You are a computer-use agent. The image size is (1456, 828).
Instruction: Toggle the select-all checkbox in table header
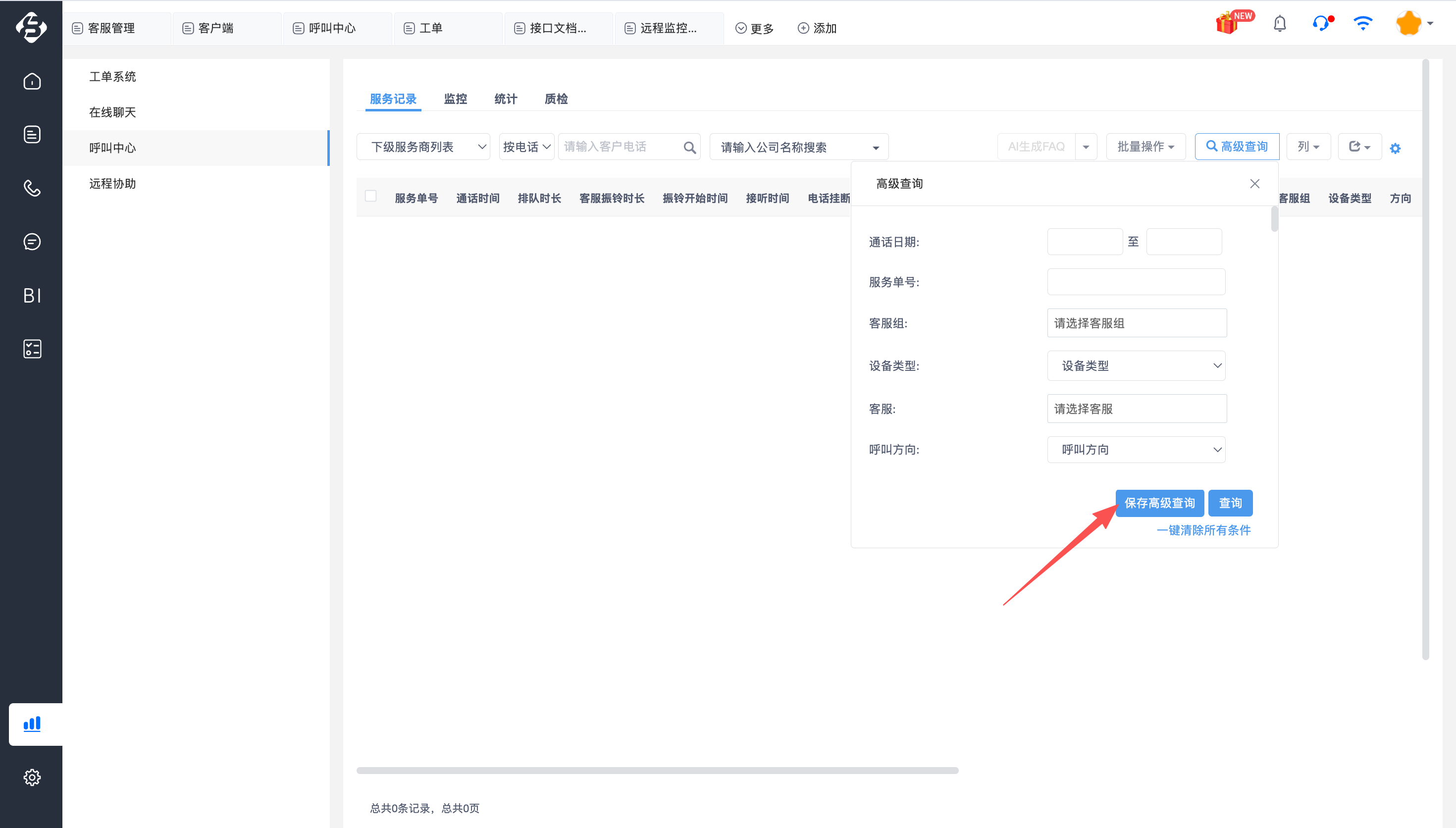370,196
